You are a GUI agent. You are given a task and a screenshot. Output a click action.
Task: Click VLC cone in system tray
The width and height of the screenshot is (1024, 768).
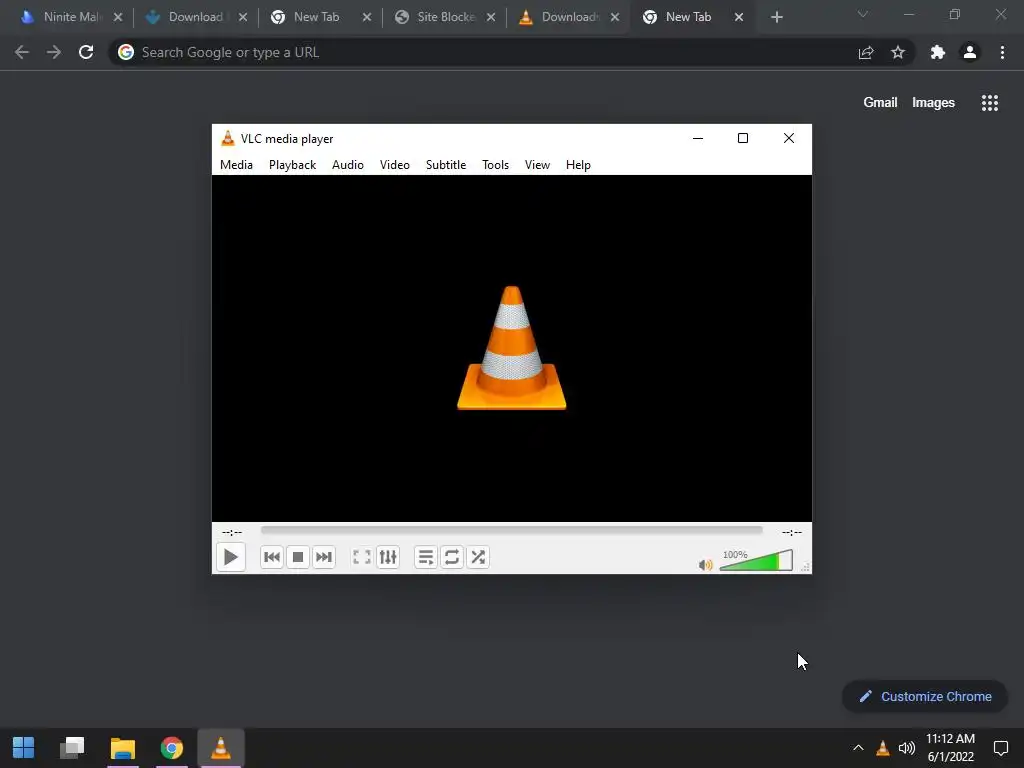pos(882,748)
